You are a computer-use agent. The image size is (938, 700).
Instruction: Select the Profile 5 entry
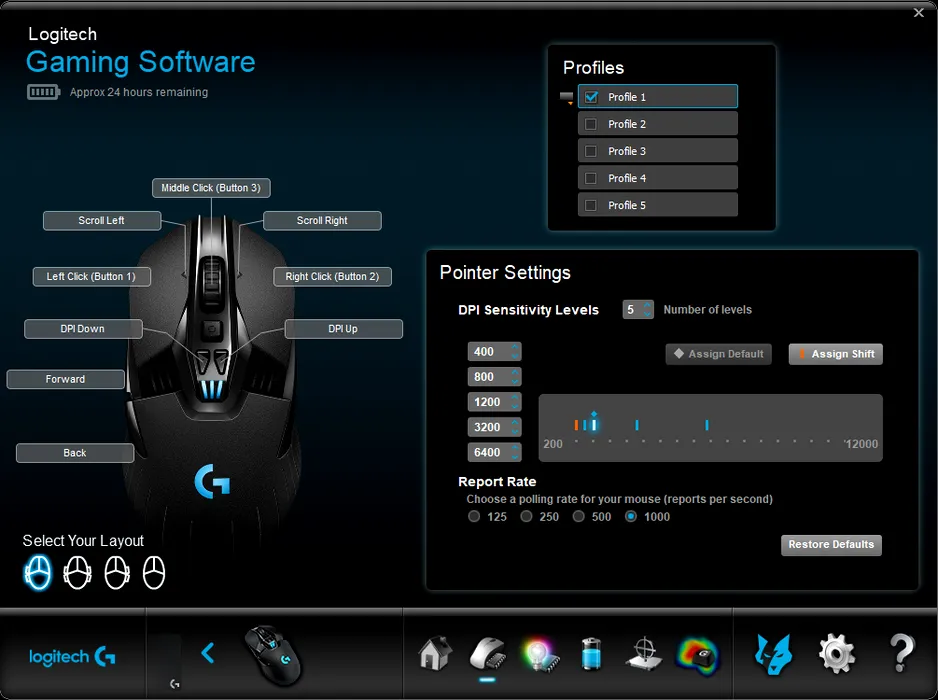pyautogui.click(x=657, y=205)
